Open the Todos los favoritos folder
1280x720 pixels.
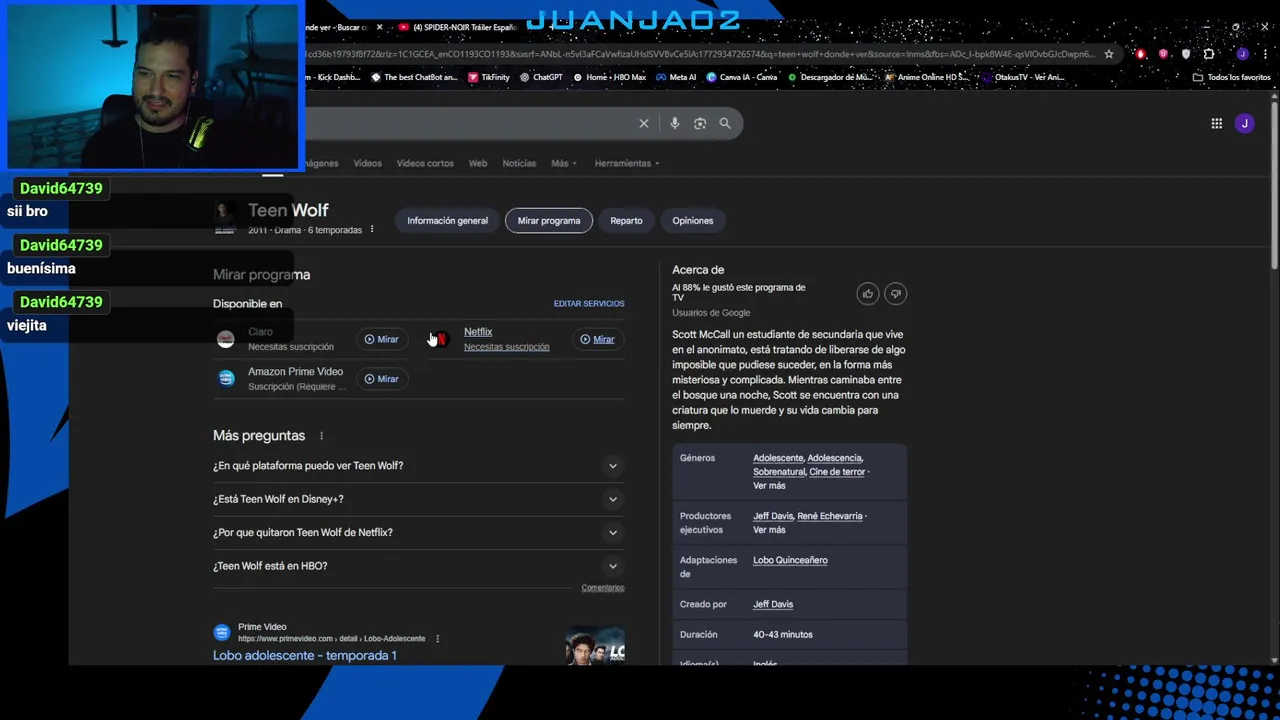click(x=1231, y=77)
